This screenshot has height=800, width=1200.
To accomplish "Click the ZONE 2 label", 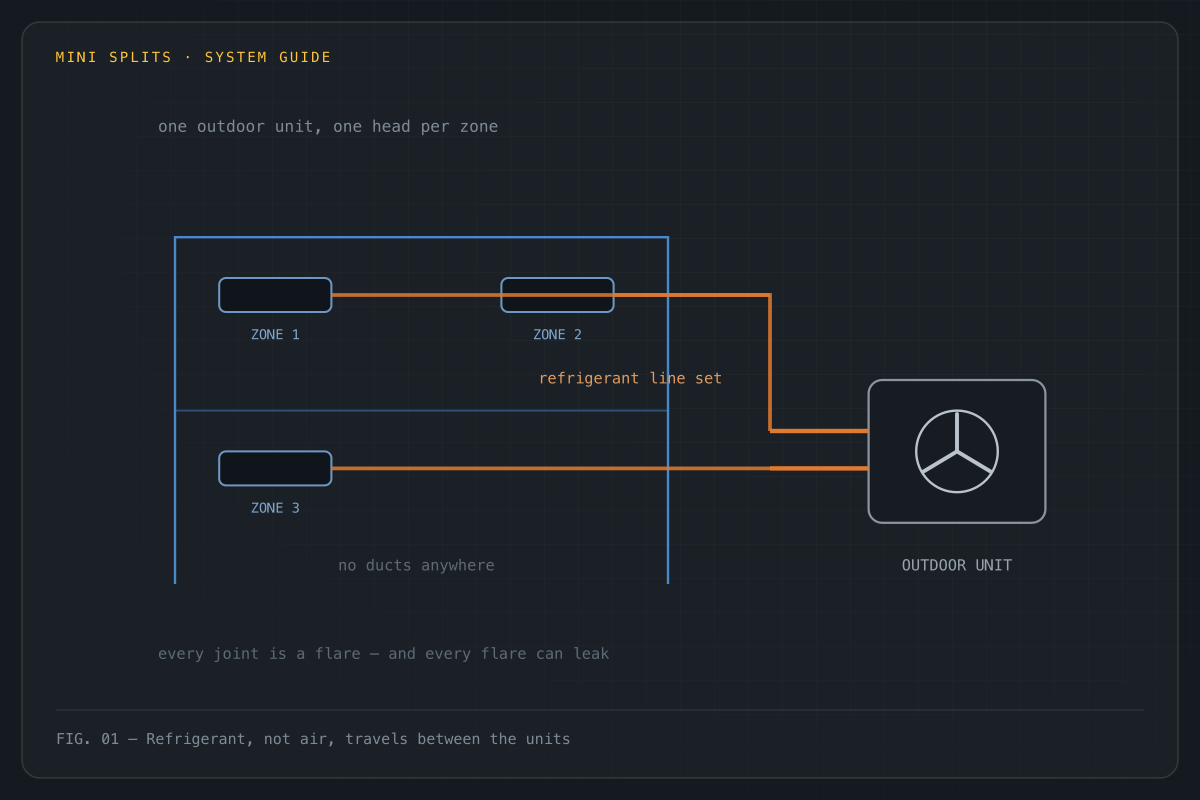I will point(557,335).
